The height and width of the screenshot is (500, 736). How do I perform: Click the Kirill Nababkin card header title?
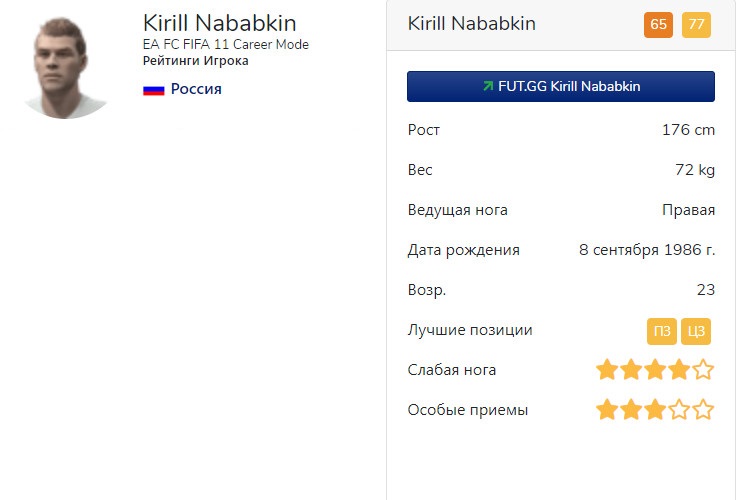(x=471, y=24)
